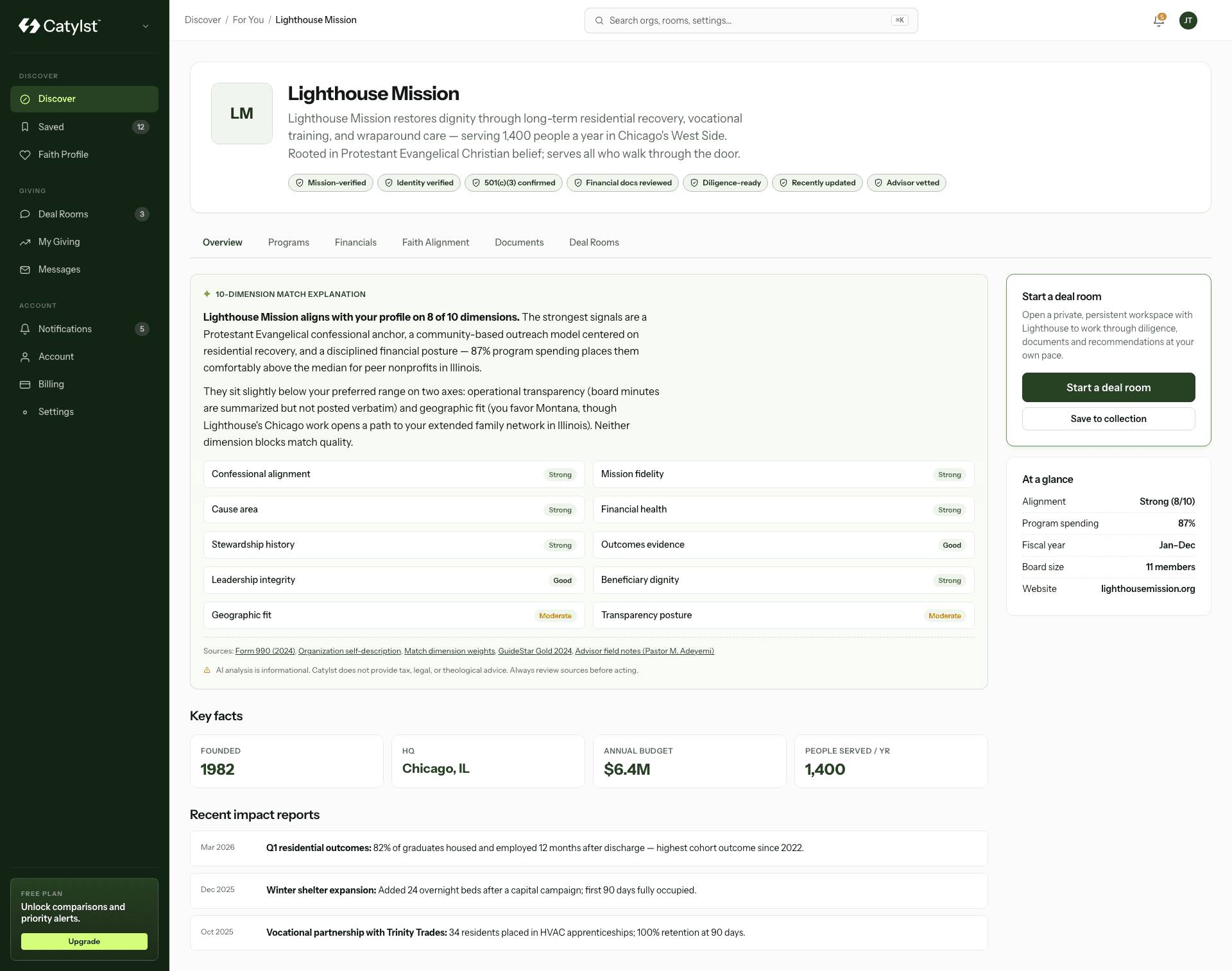Click the My Giving trend icon

click(x=25, y=242)
